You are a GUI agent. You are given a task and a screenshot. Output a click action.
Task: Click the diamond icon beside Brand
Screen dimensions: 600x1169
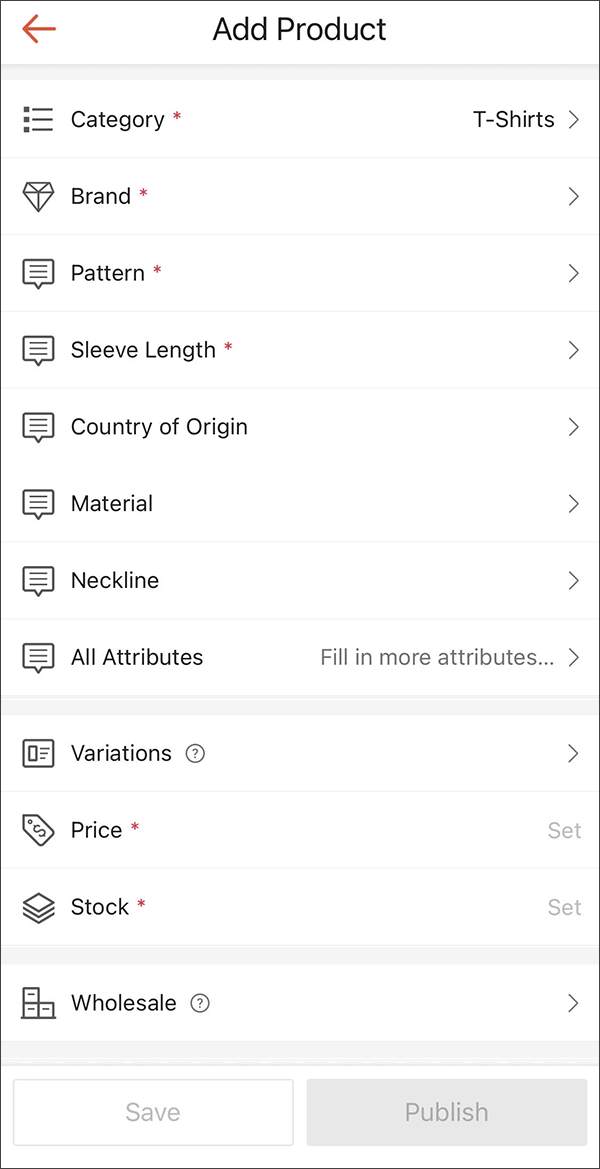(37, 196)
